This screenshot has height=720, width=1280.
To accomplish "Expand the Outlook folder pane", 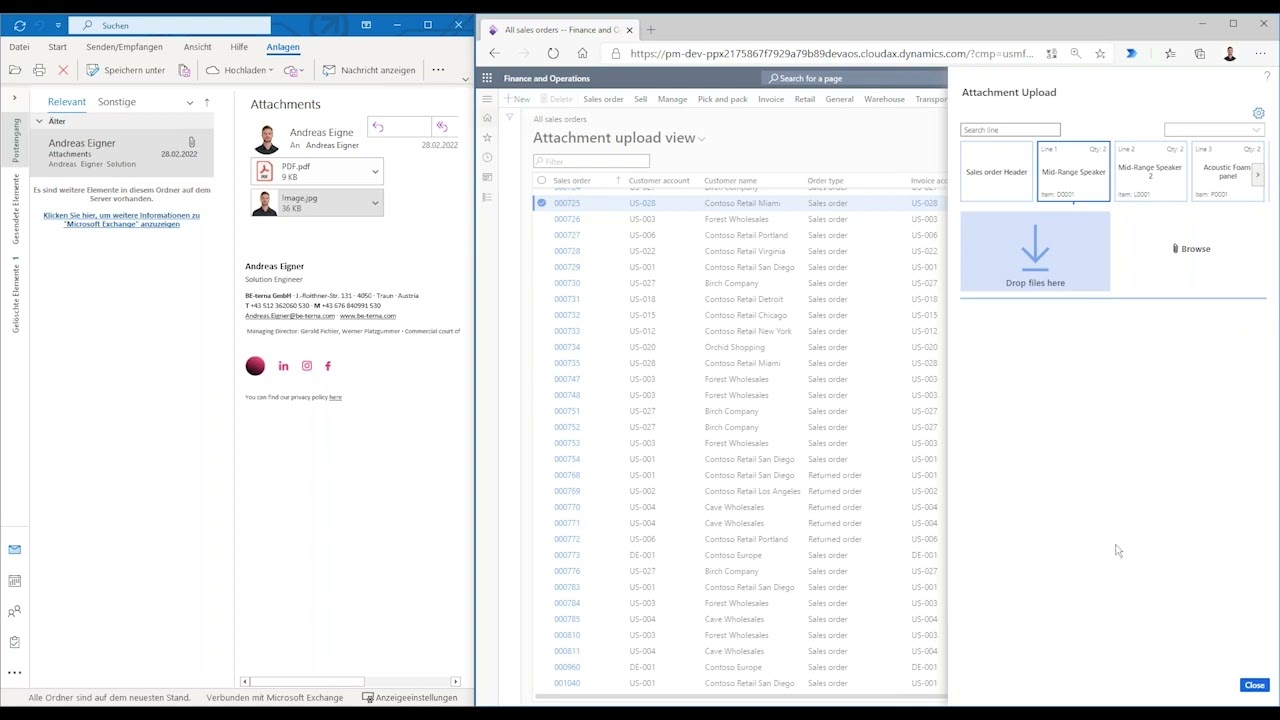I will [x=15, y=98].
